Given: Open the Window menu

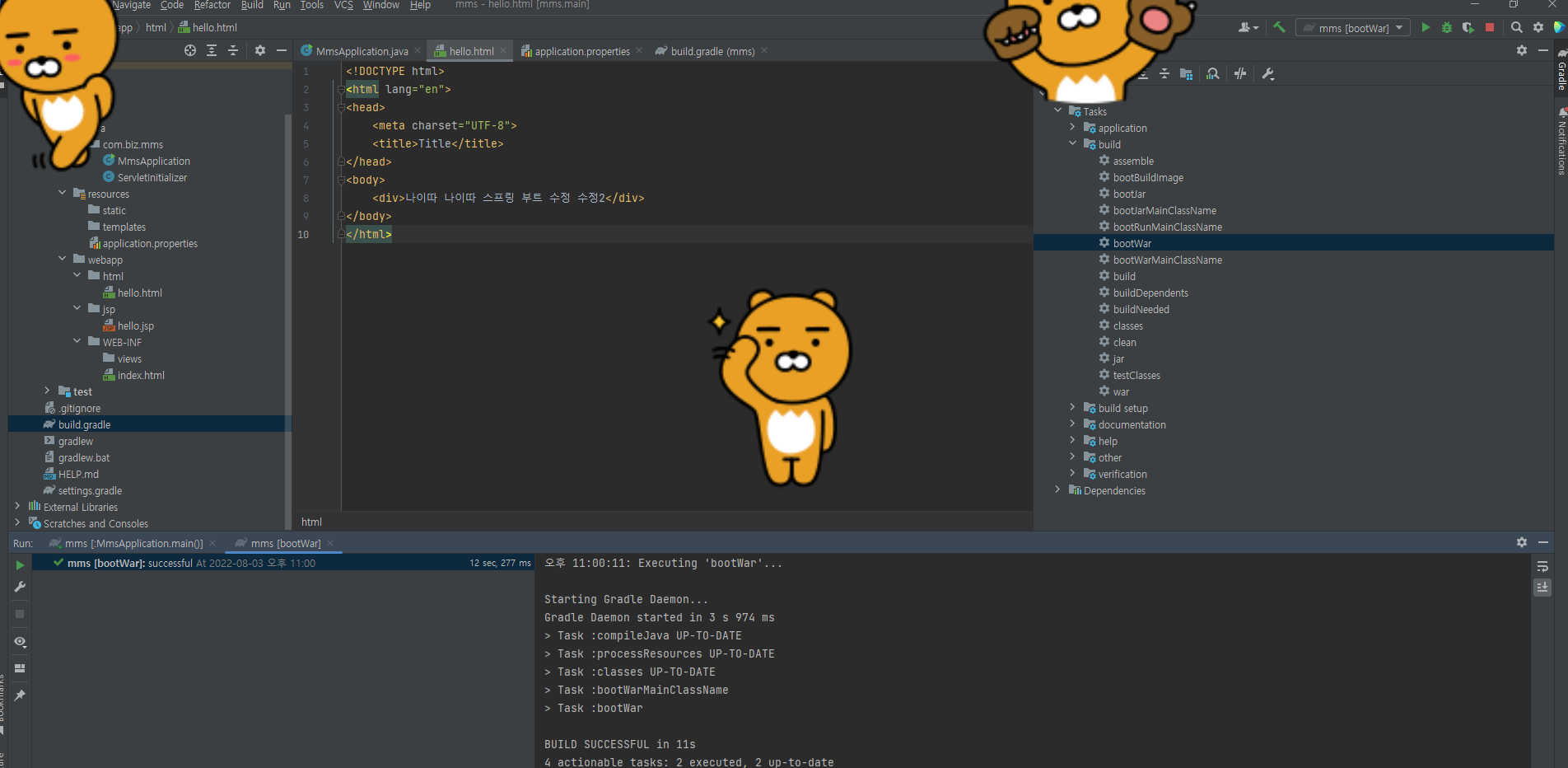Looking at the screenshot, I should 380,5.
